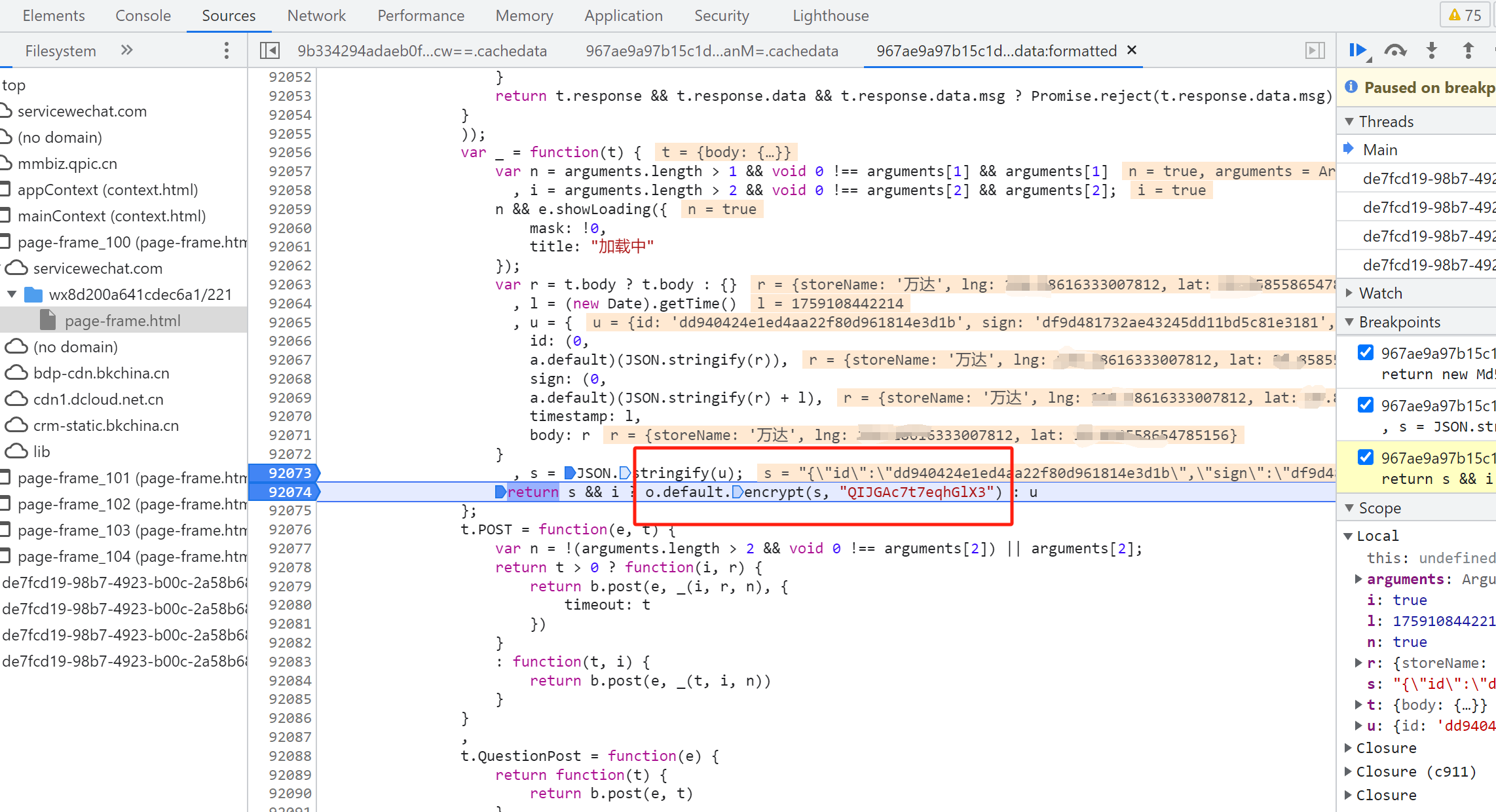Toggle the file navigator sidebar icon
The height and width of the screenshot is (812, 1496).
[270, 50]
